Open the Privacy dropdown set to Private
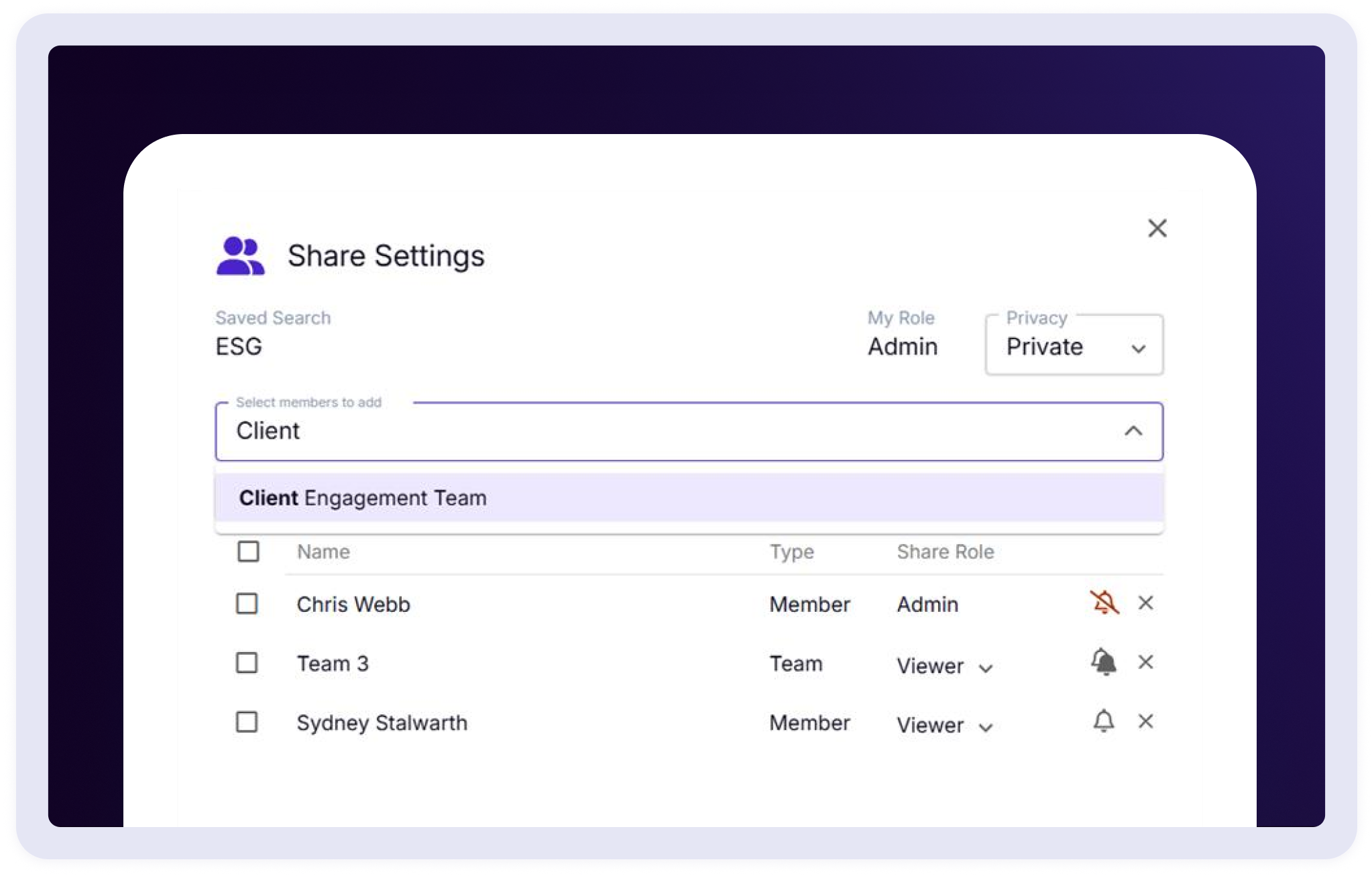Viewport: 1372px width, 876px height. coord(1074,345)
